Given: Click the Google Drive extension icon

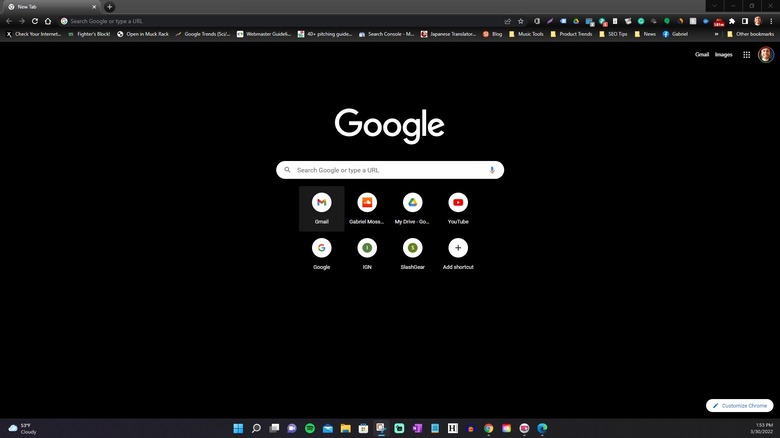Looking at the screenshot, I should tap(576, 21).
